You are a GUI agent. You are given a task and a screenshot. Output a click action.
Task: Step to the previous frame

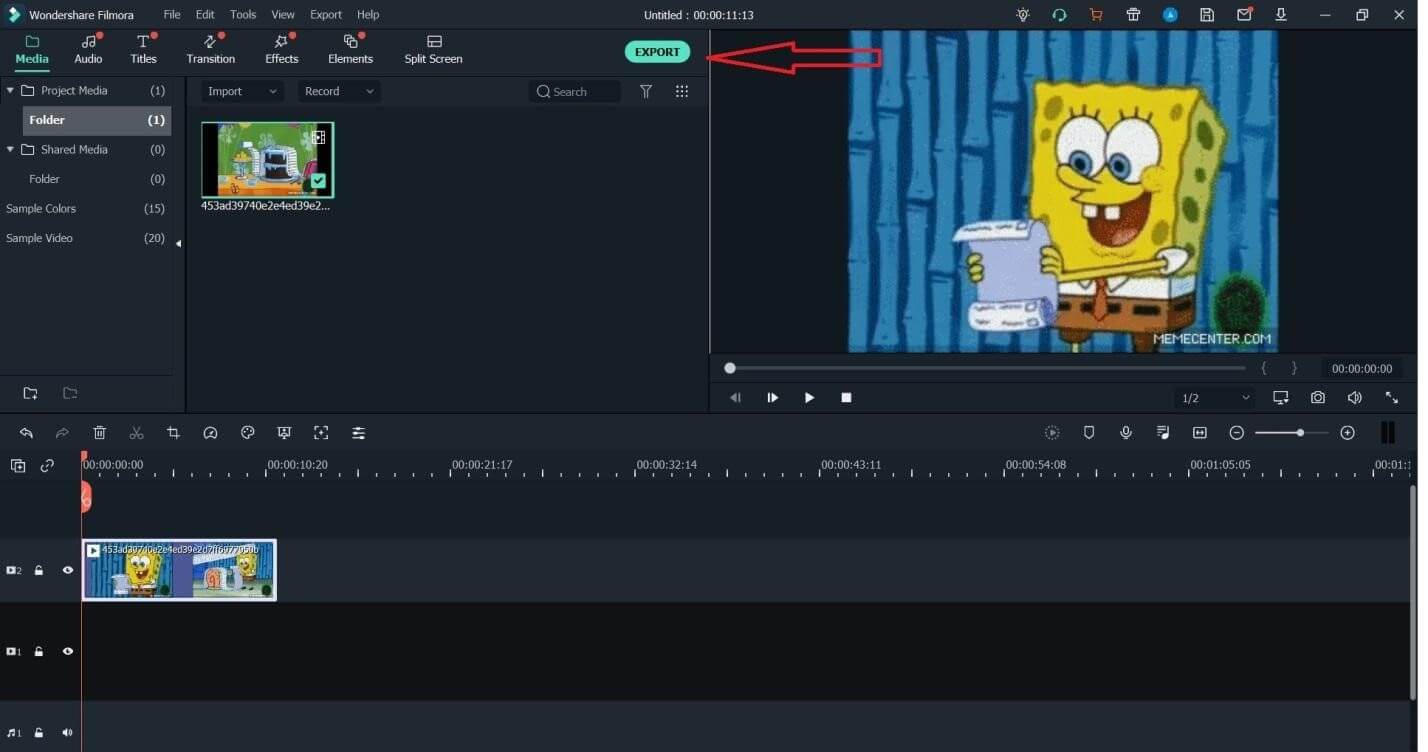coord(735,397)
